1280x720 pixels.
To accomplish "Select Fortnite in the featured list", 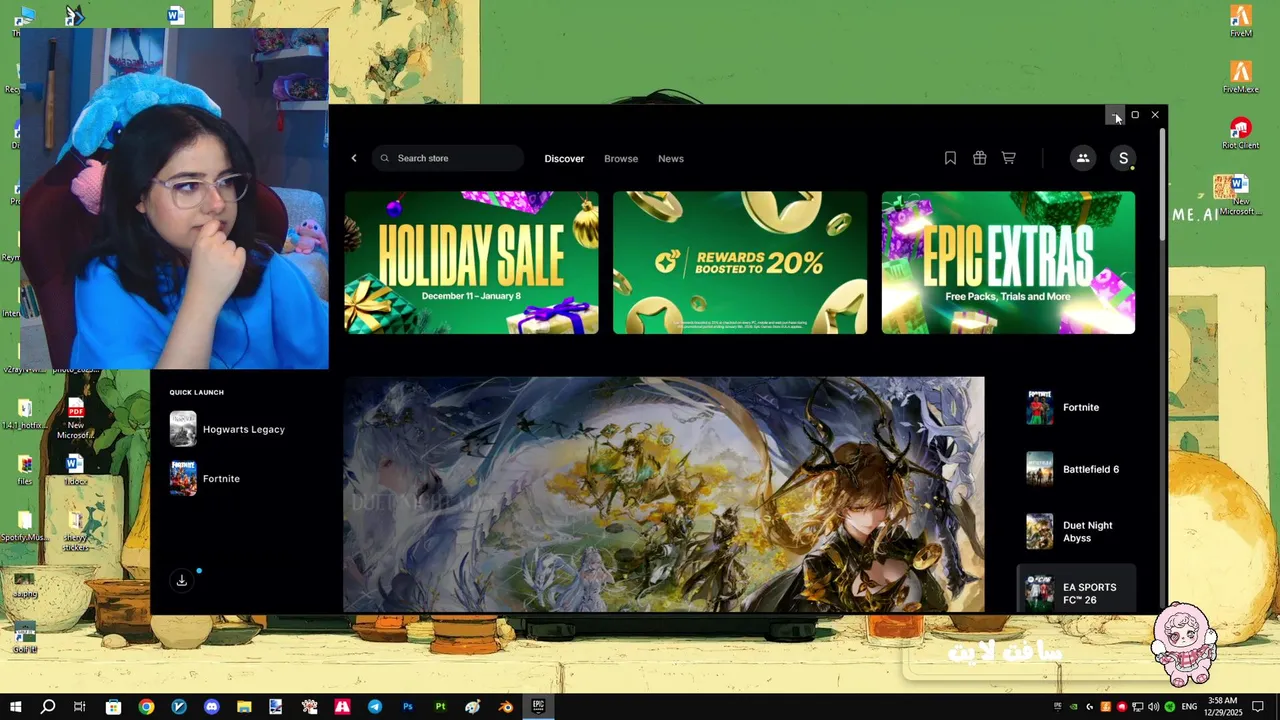I will coord(1075,407).
